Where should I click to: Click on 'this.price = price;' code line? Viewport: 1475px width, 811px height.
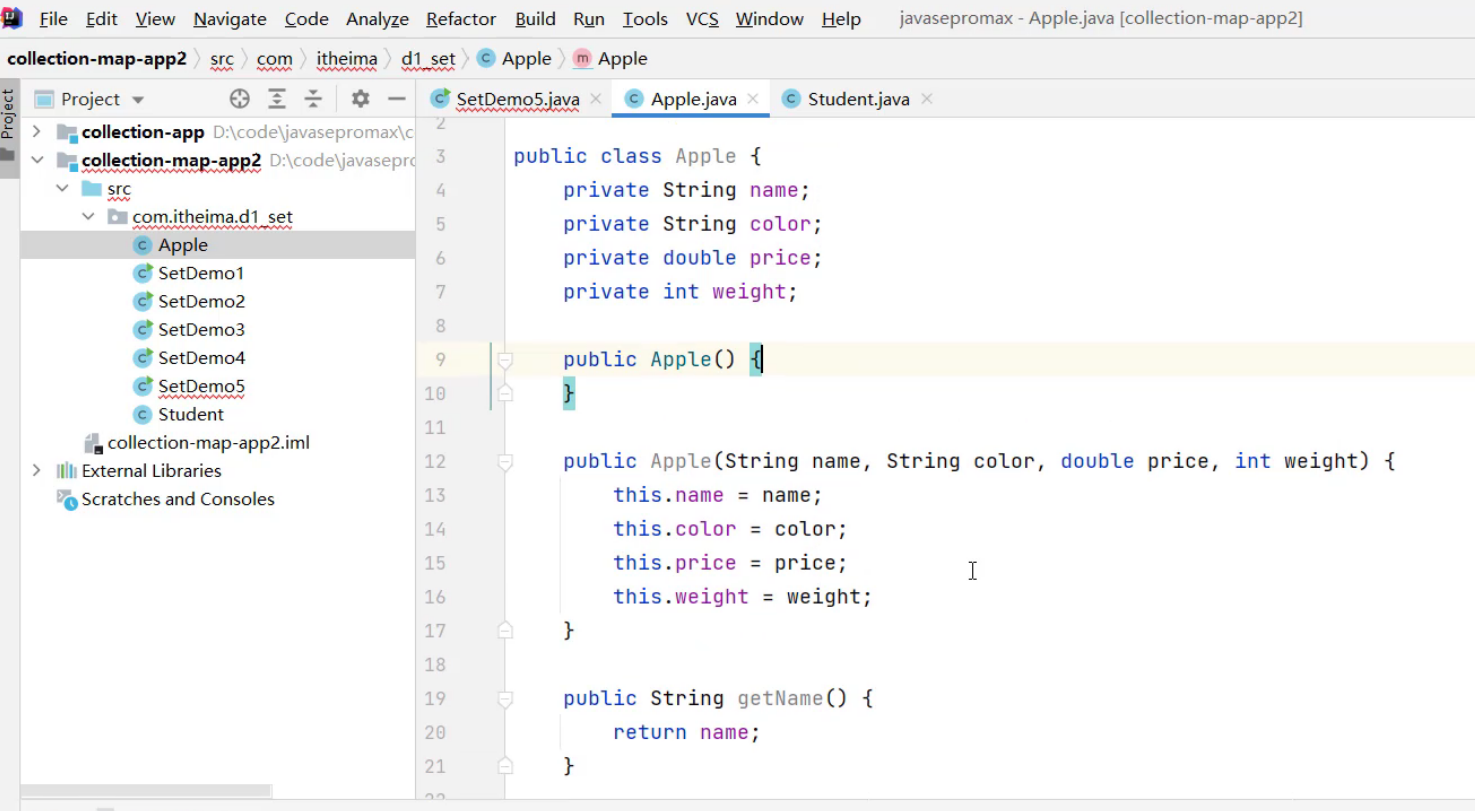click(x=730, y=563)
